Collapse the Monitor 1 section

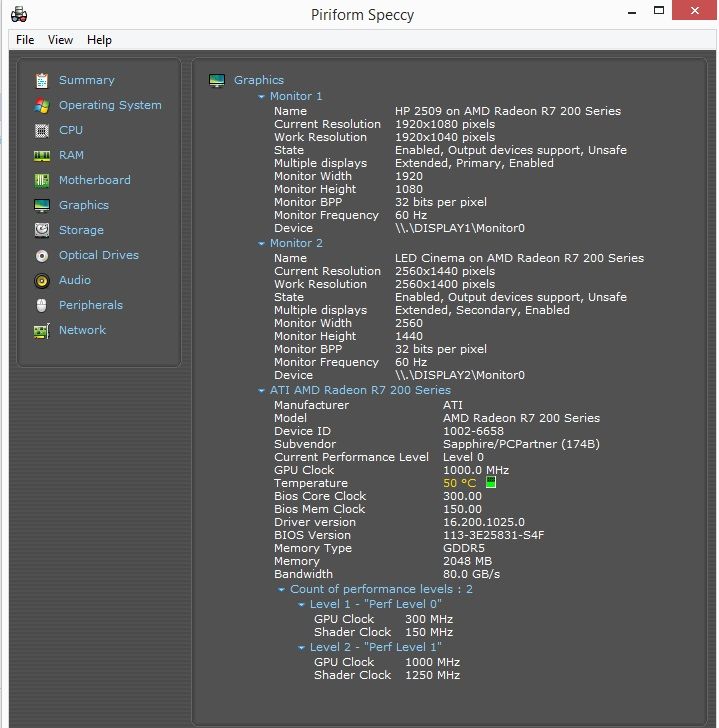click(x=262, y=97)
